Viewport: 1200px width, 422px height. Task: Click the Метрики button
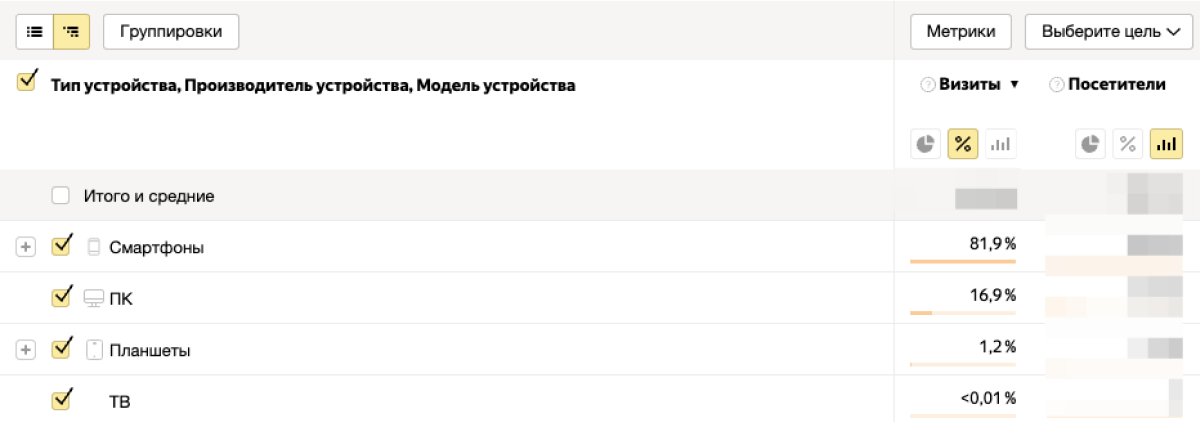coord(960,31)
